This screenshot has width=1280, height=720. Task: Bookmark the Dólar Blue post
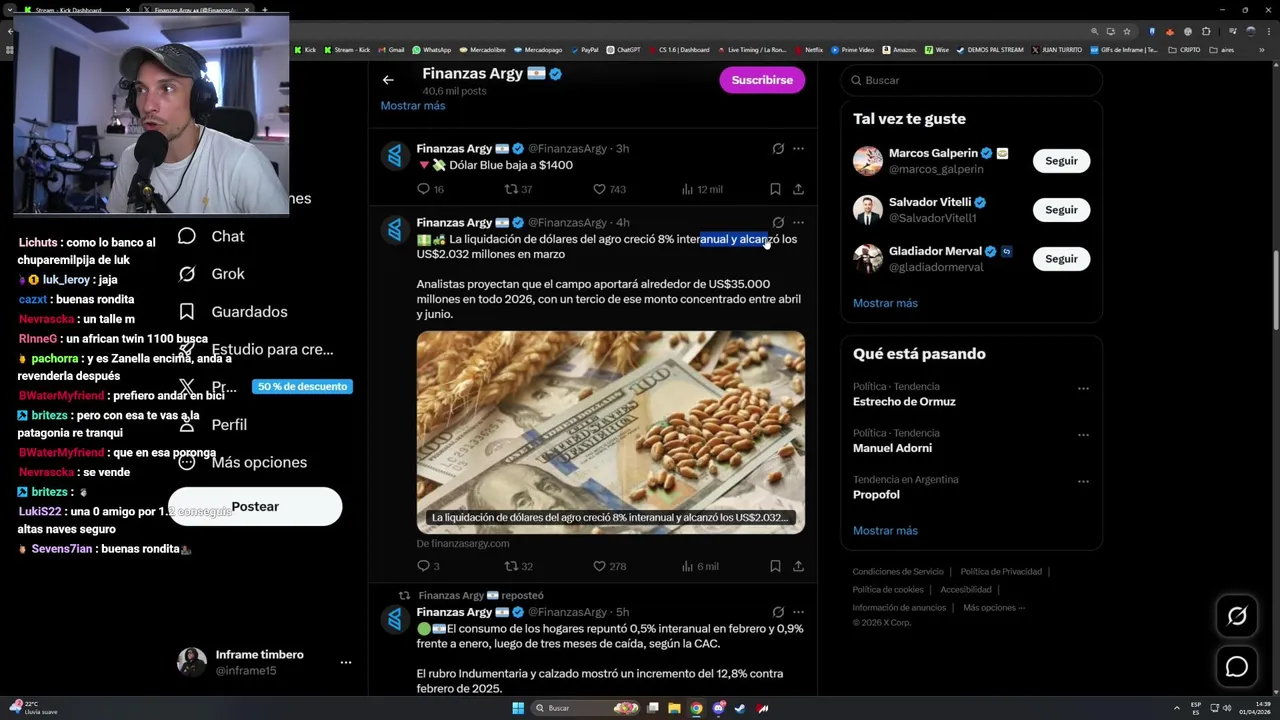pos(775,189)
